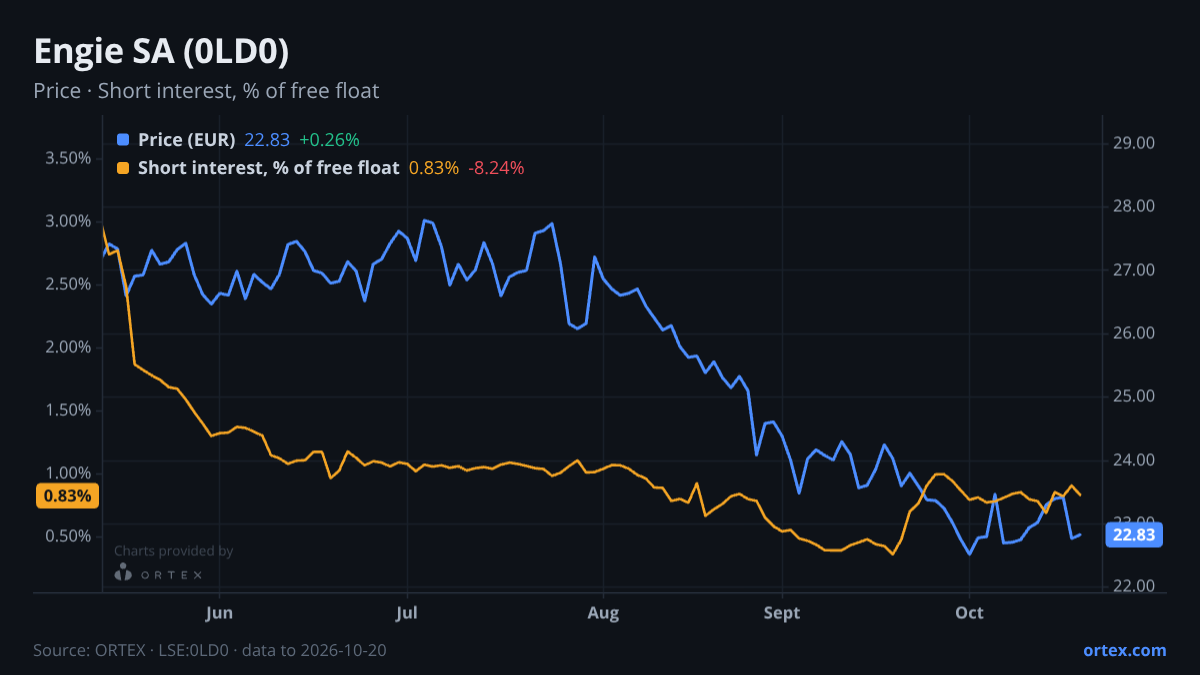Click the Jun x-axis label
The image size is (1200, 675).
[x=218, y=612]
